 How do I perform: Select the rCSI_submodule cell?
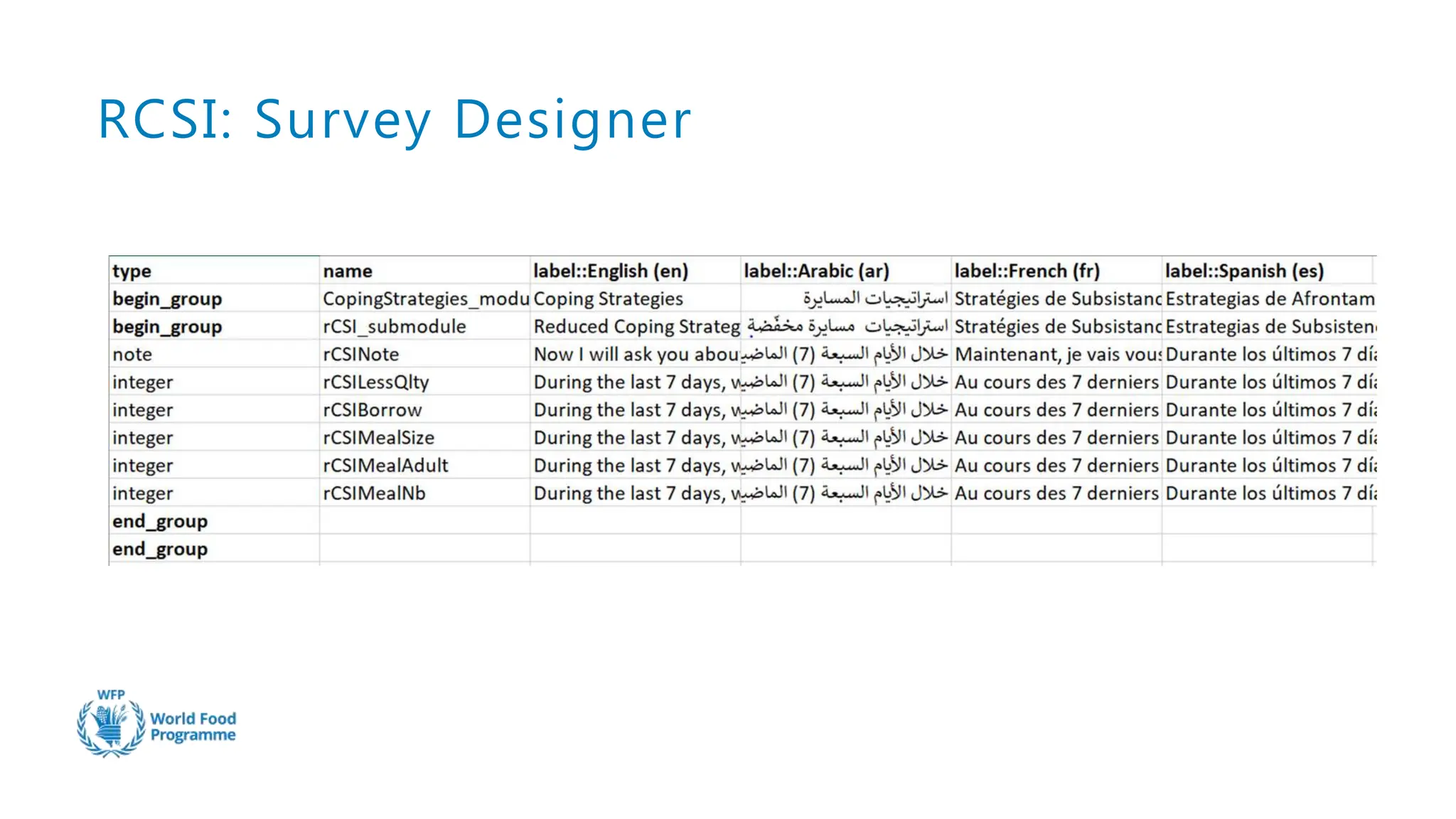click(424, 326)
